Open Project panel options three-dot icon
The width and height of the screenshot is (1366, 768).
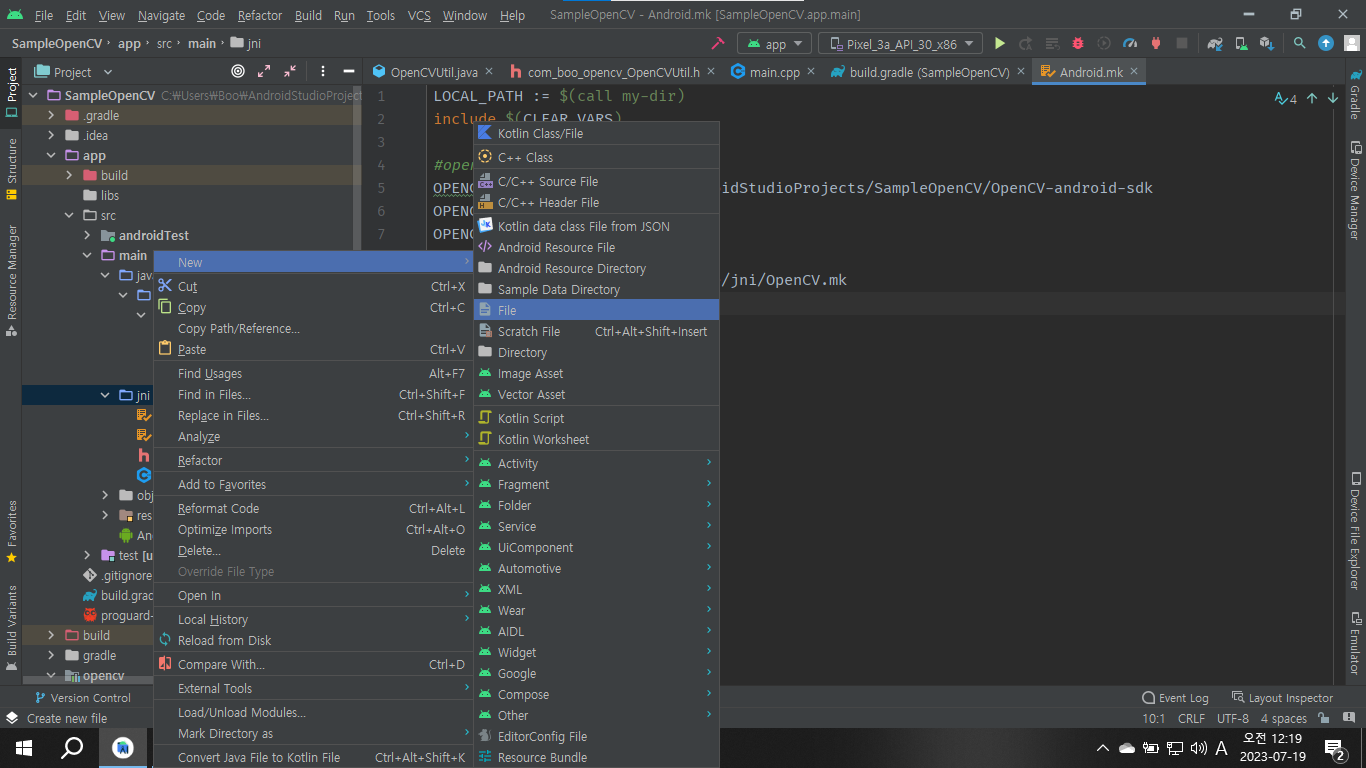click(322, 72)
